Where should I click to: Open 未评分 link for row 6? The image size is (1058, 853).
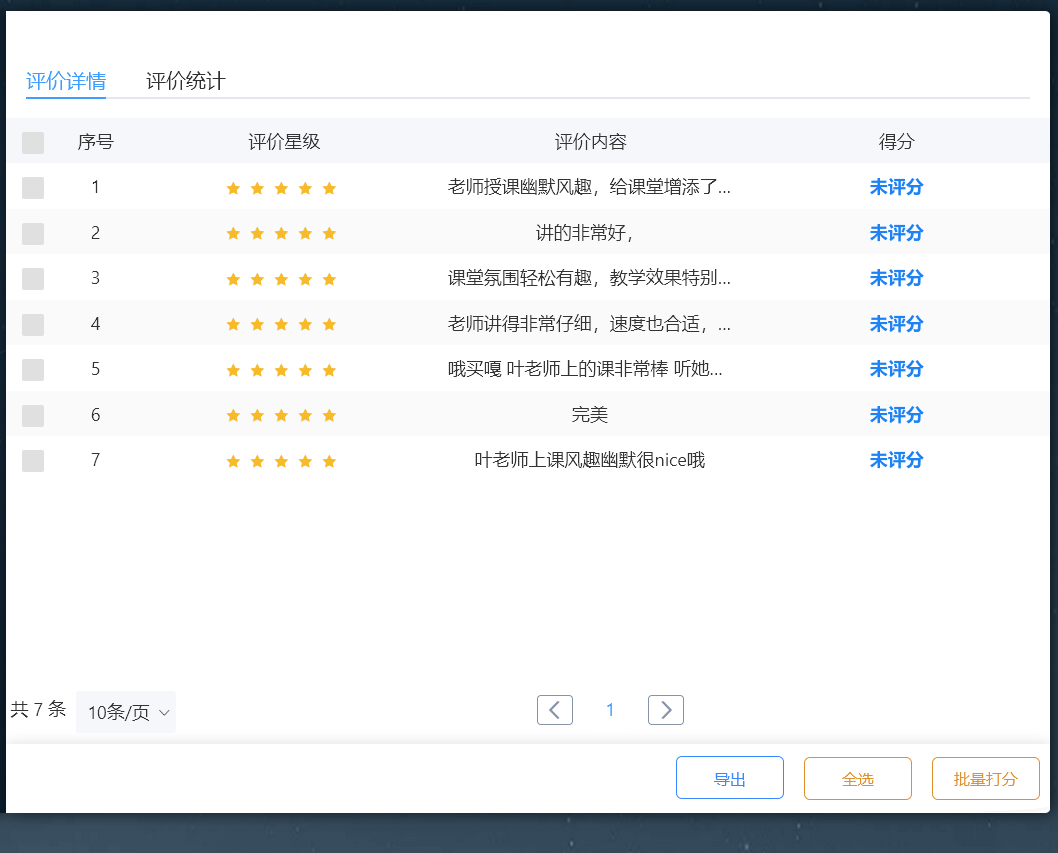896,415
